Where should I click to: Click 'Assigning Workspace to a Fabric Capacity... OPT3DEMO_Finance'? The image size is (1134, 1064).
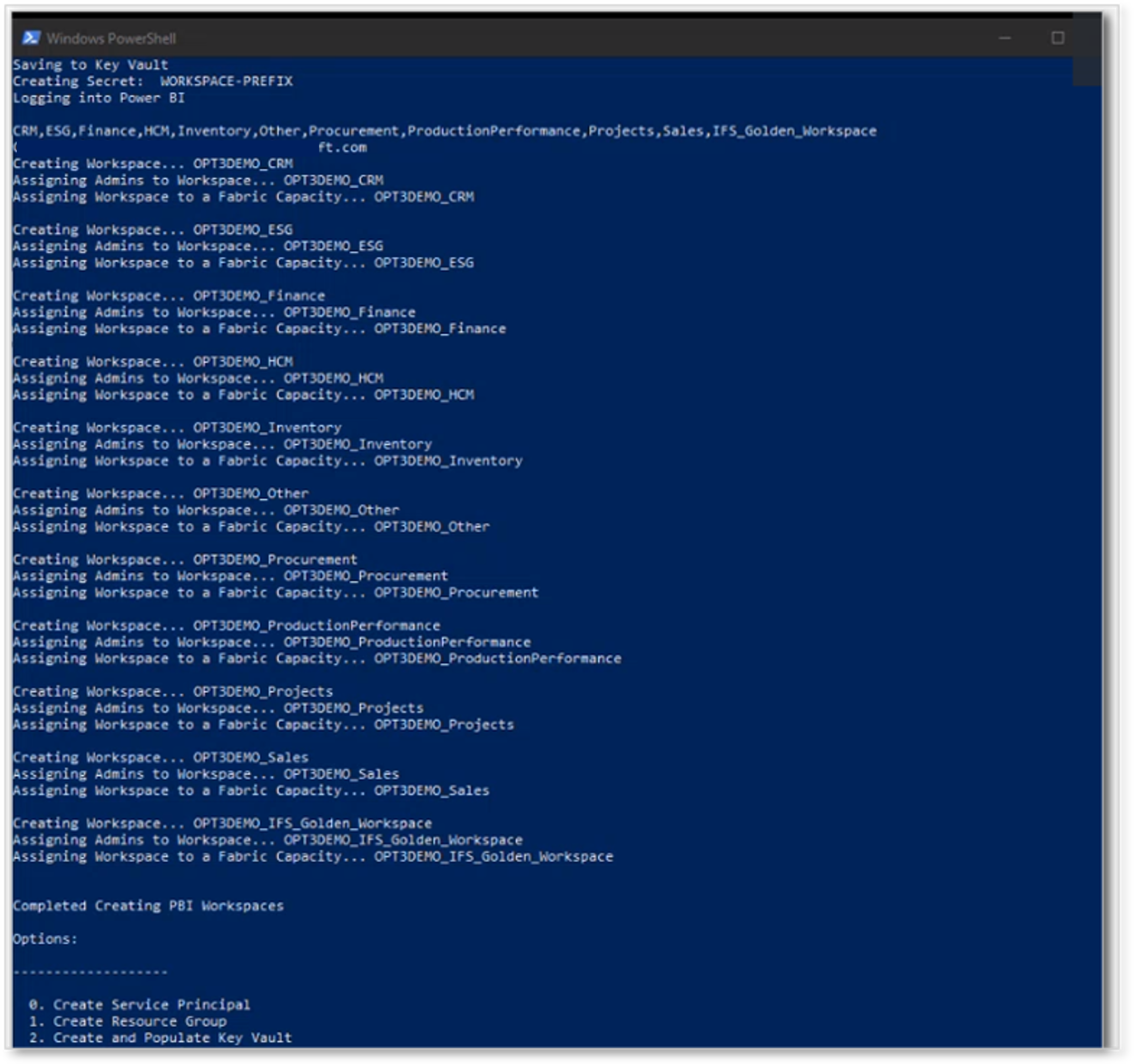pos(260,329)
